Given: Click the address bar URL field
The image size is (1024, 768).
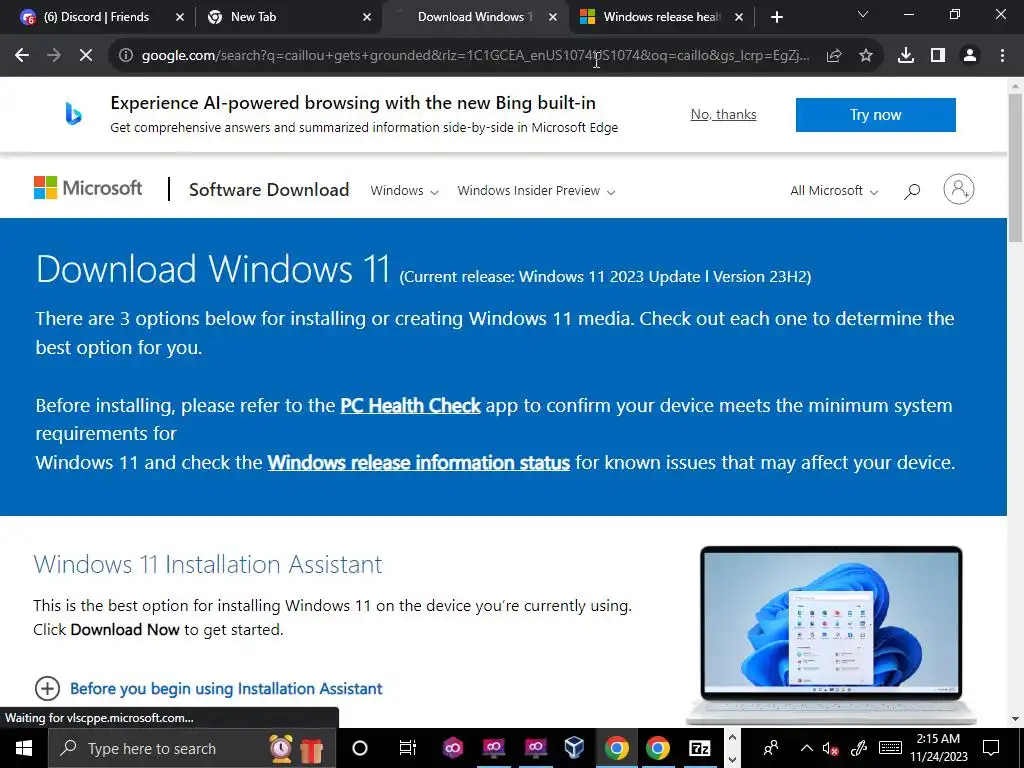Looking at the screenshot, I should tap(475, 56).
